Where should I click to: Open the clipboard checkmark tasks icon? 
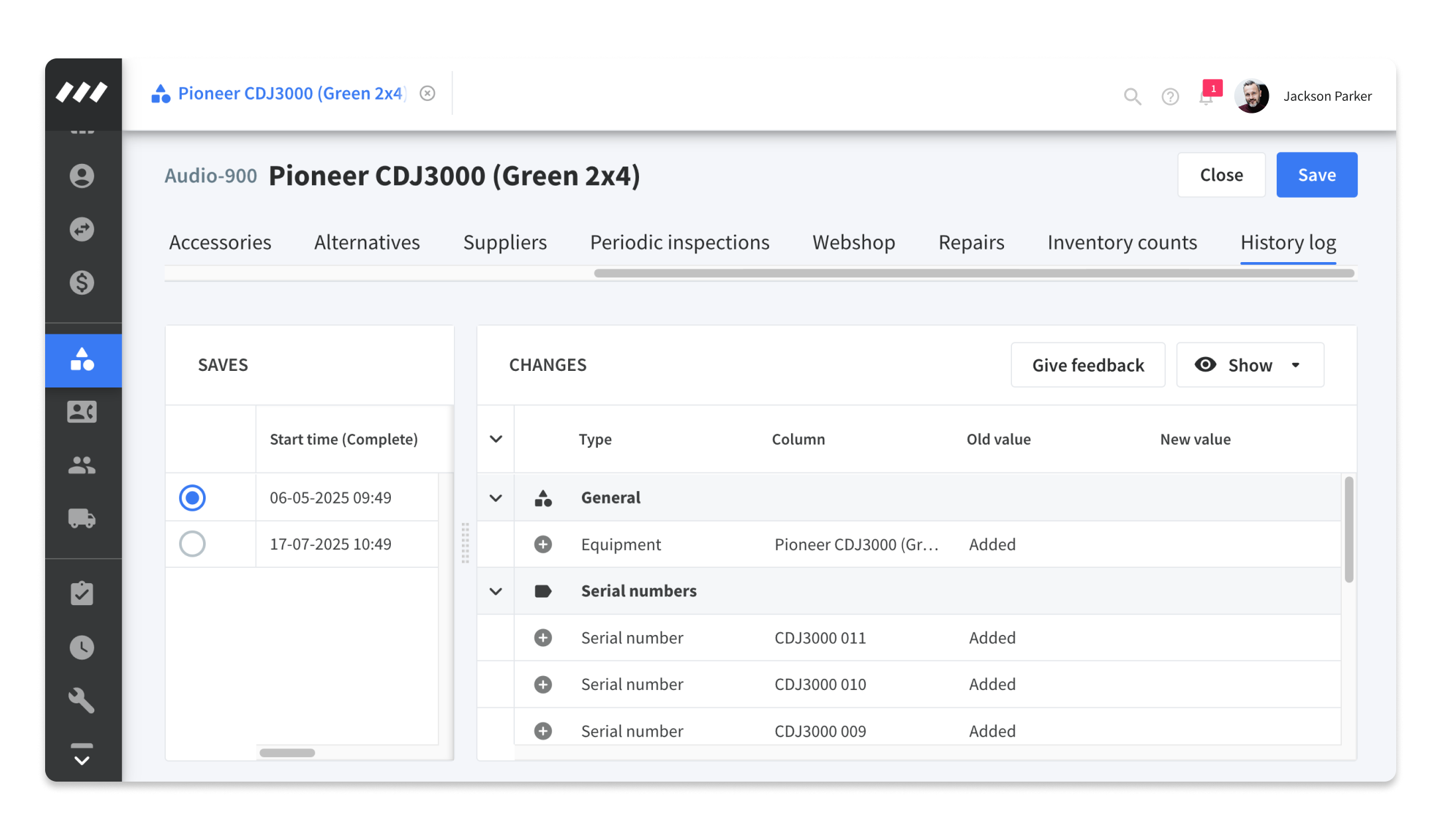82,593
